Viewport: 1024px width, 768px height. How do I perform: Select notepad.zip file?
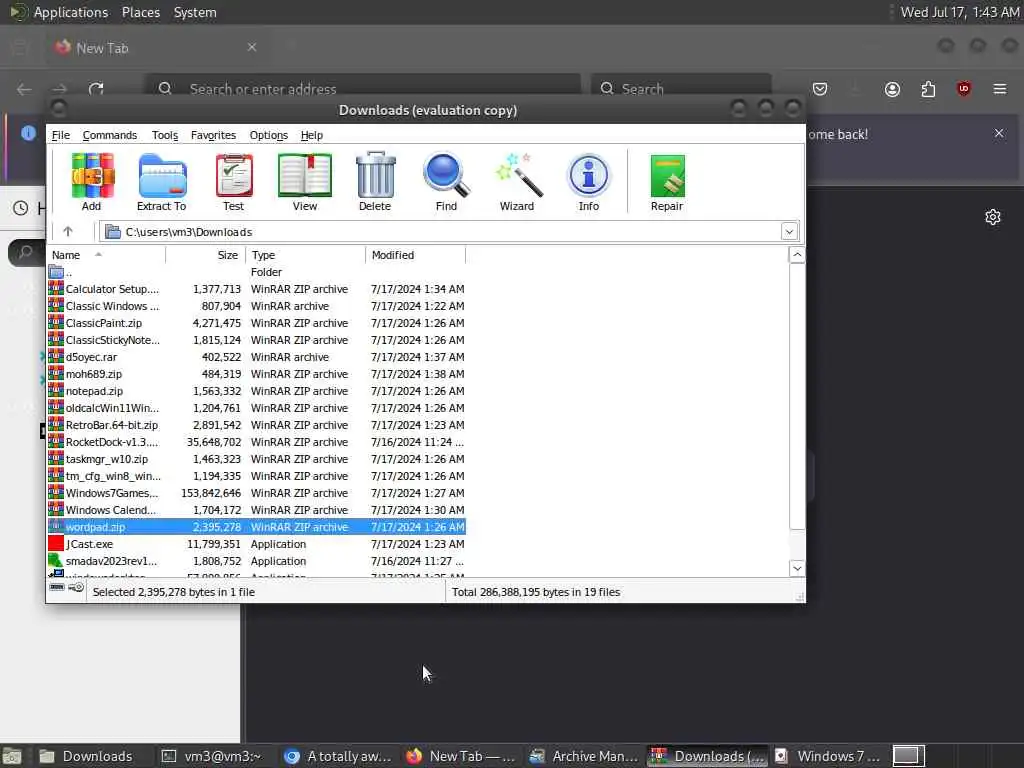pos(257,391)
